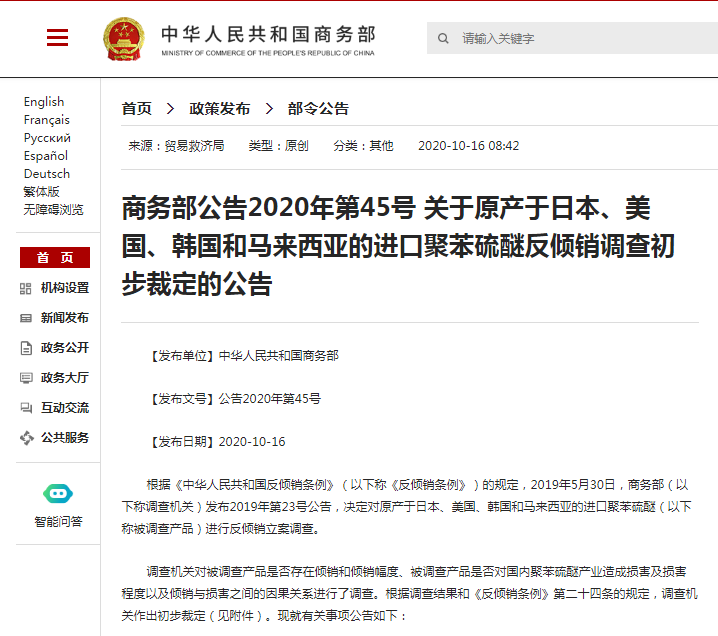
Task: Switch language to Deutsch
Action: 47,174
